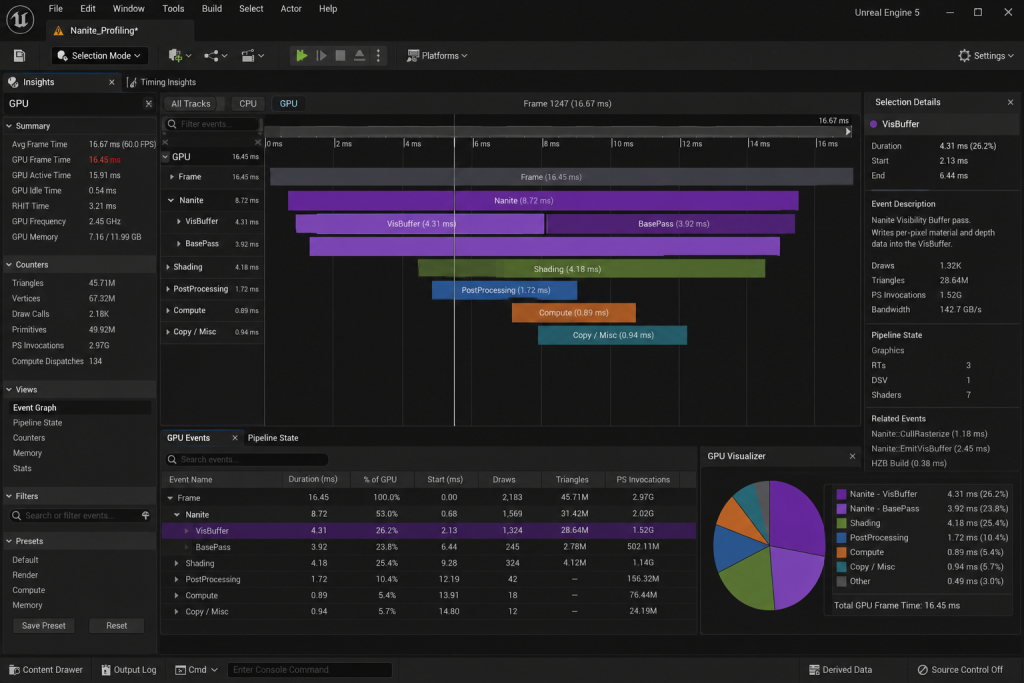Screen dimensions: 1024x683
Task: Click the Nanite - VisBuffer legend swatch
Action: 842,494
